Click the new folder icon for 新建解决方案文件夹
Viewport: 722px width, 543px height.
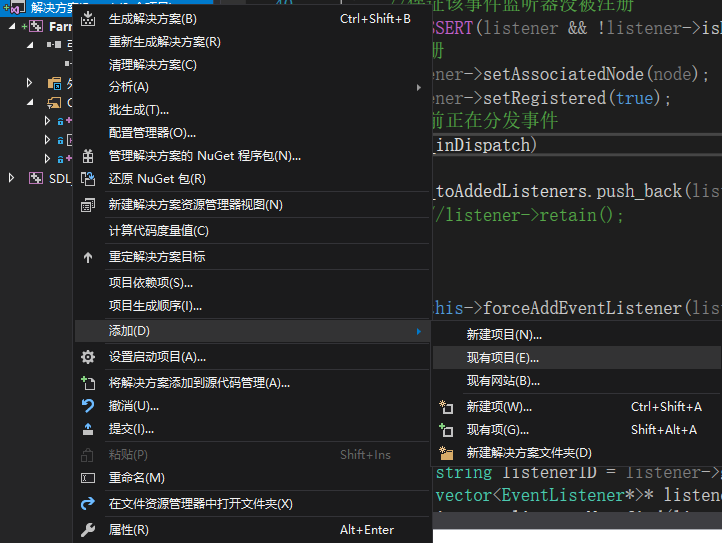pyautogui.click(x=447, y=453)
